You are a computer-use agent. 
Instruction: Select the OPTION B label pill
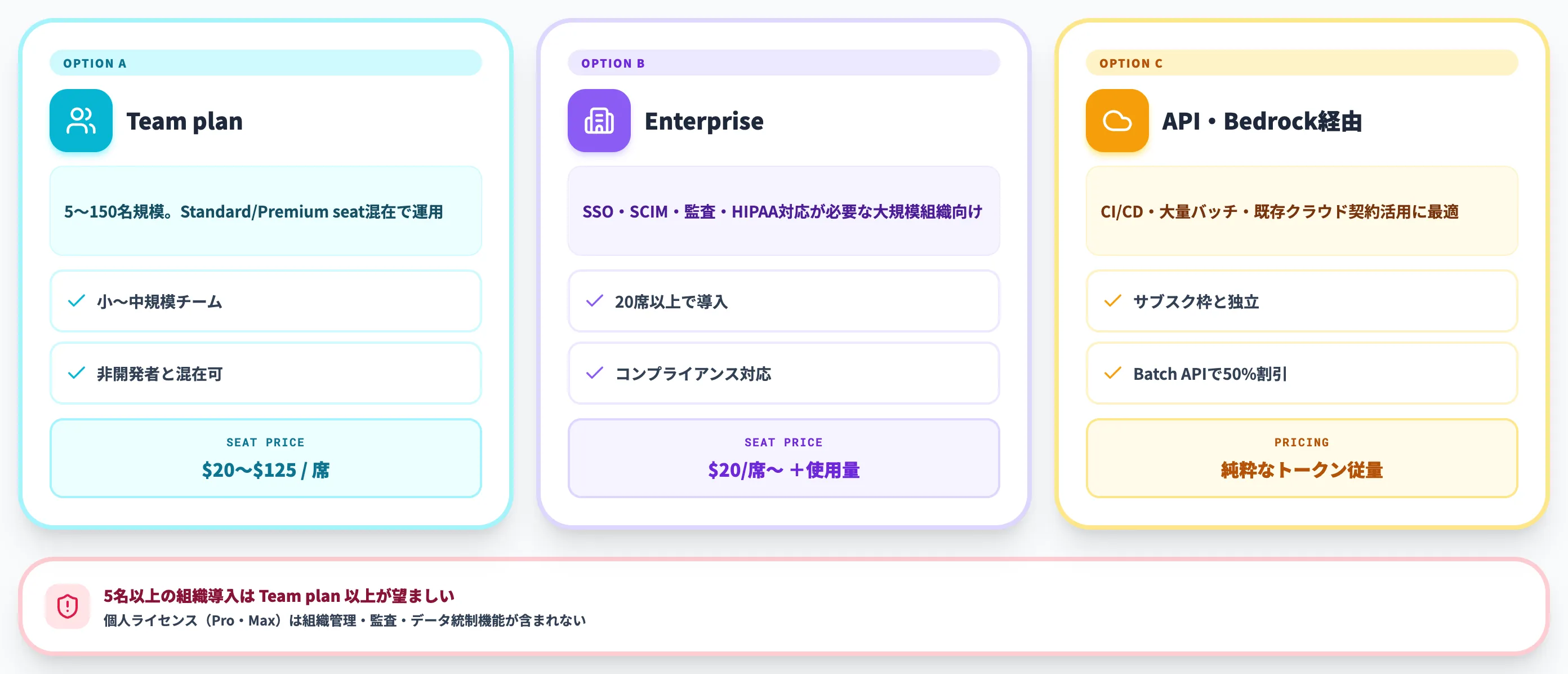(783, 63)
